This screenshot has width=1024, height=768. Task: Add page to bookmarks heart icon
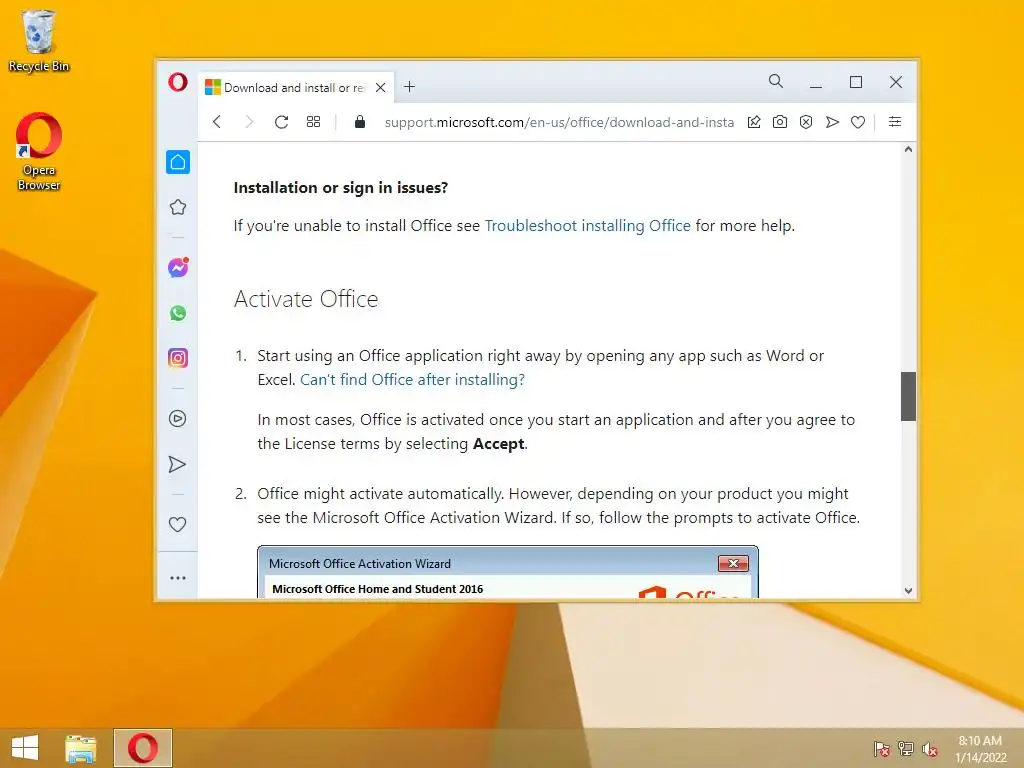[858, 122]
